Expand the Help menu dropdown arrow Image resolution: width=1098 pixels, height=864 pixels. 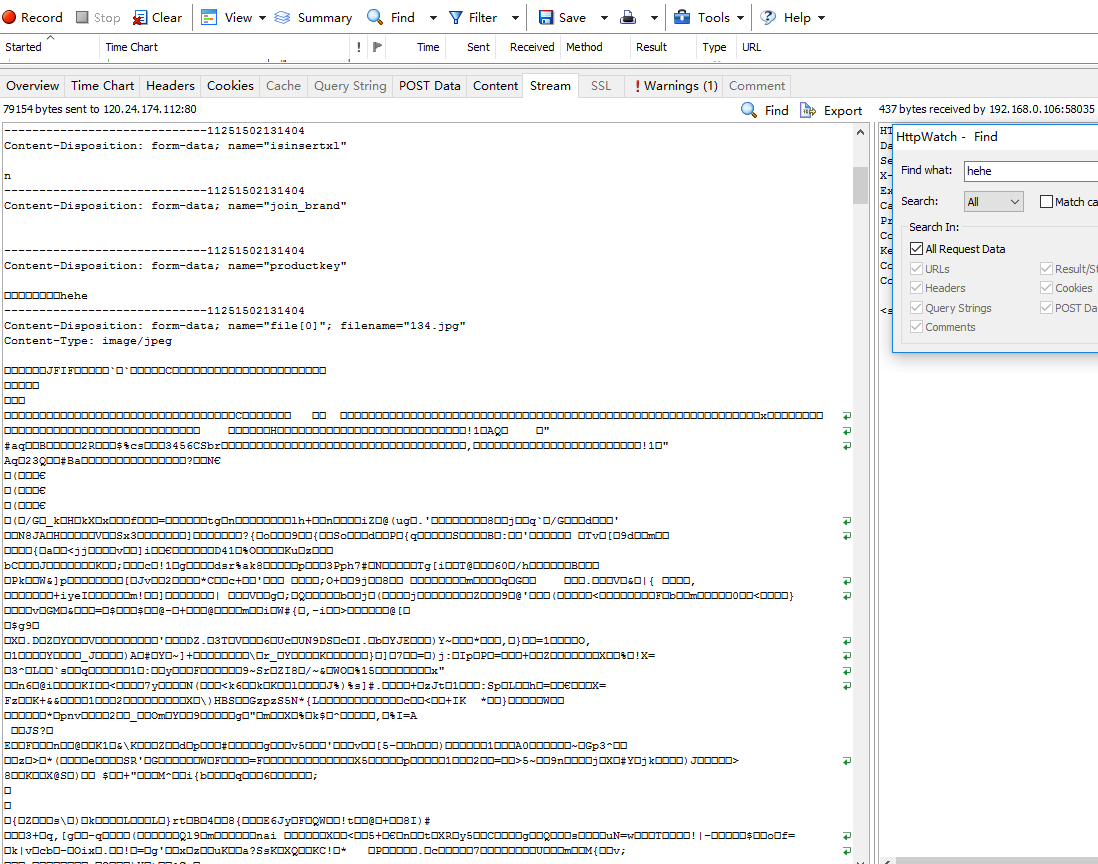tap(821, 18)
